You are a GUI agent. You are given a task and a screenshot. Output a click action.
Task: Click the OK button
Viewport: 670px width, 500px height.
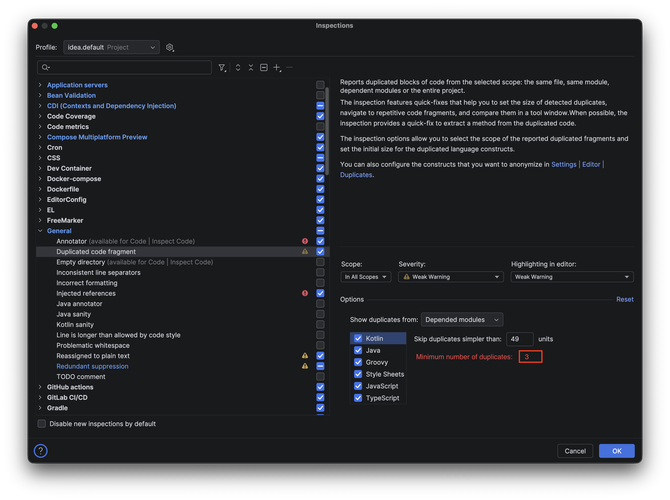coord(616,451)
